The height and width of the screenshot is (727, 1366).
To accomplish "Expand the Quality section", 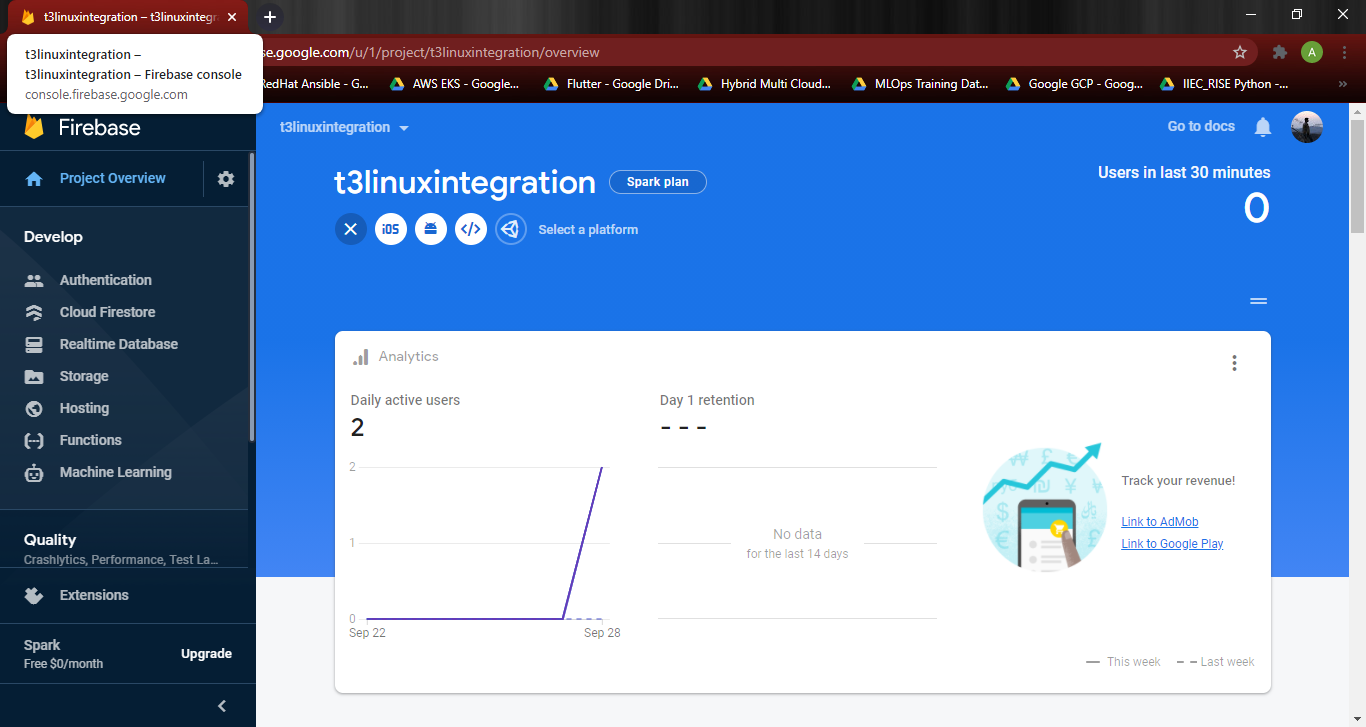I will point(124,548).
